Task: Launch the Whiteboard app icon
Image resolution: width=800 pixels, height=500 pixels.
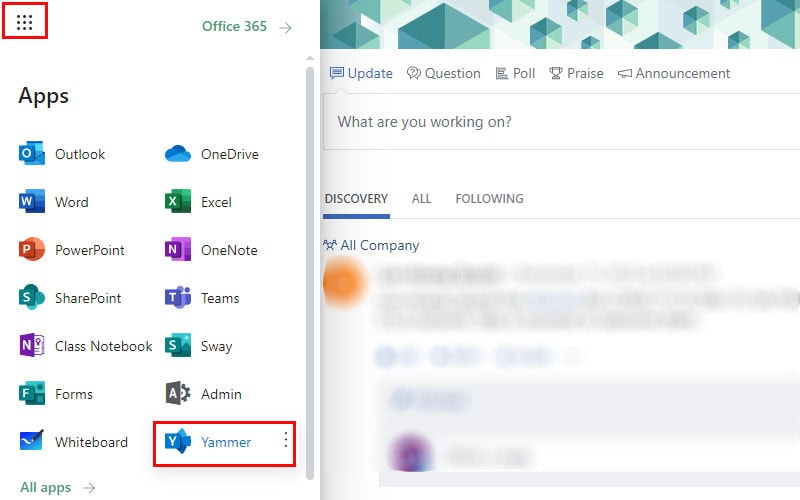Action: coord(32,441)
